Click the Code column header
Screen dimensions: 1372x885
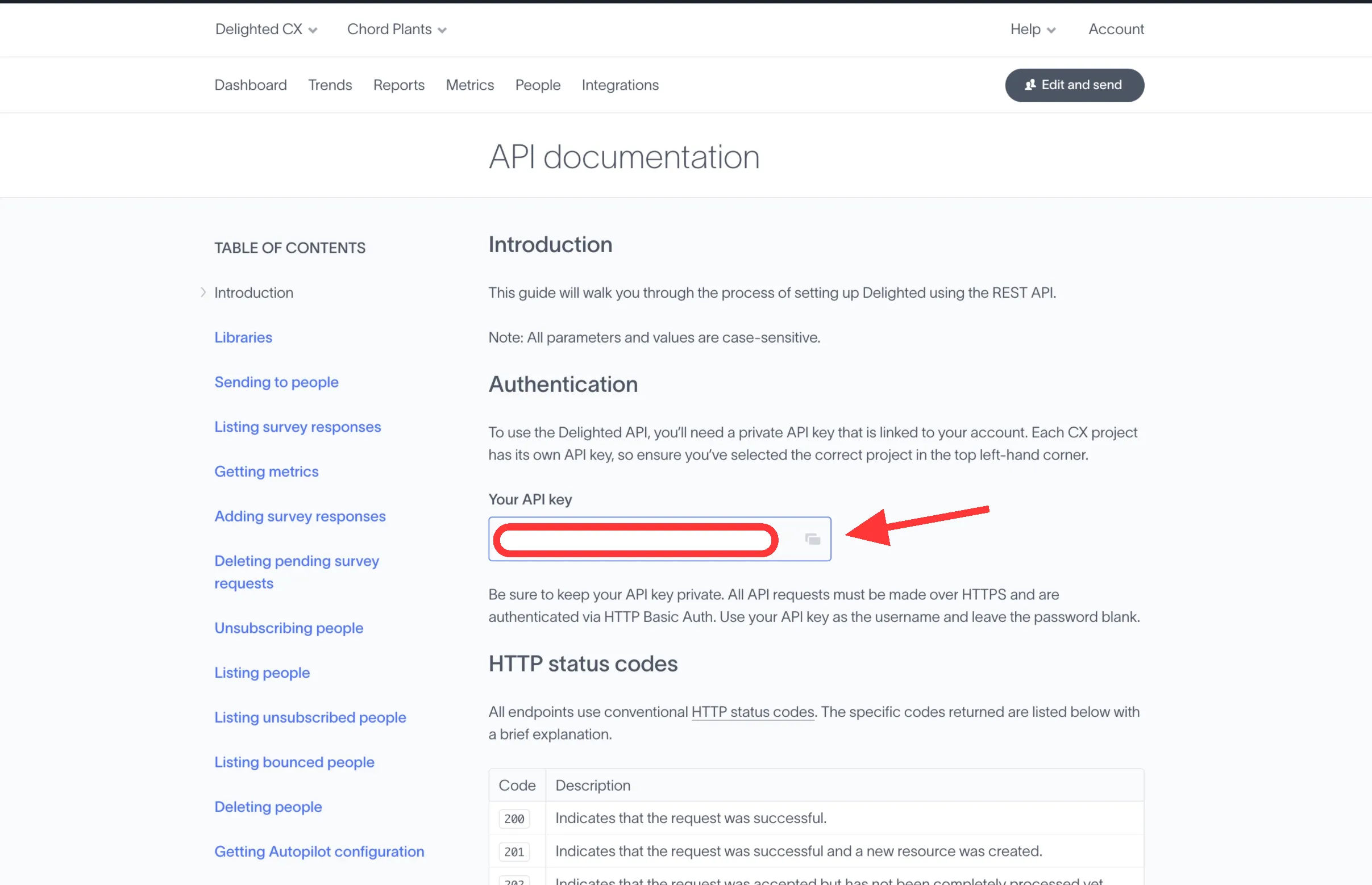click(x=517, y=786)
